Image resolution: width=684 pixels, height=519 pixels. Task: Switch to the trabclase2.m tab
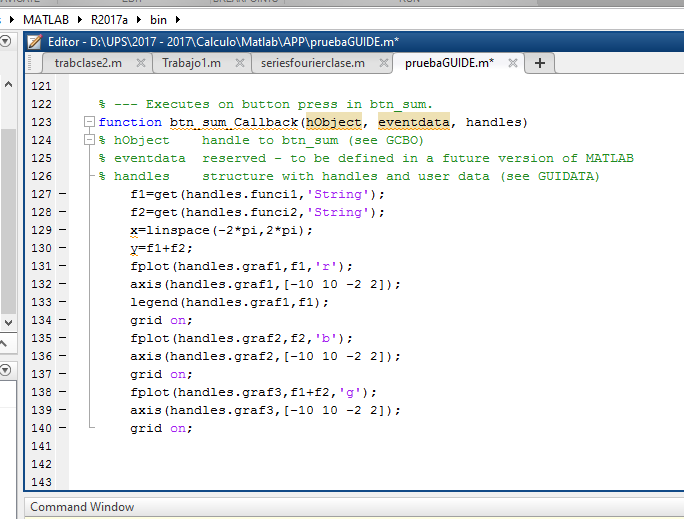[87, 63]
